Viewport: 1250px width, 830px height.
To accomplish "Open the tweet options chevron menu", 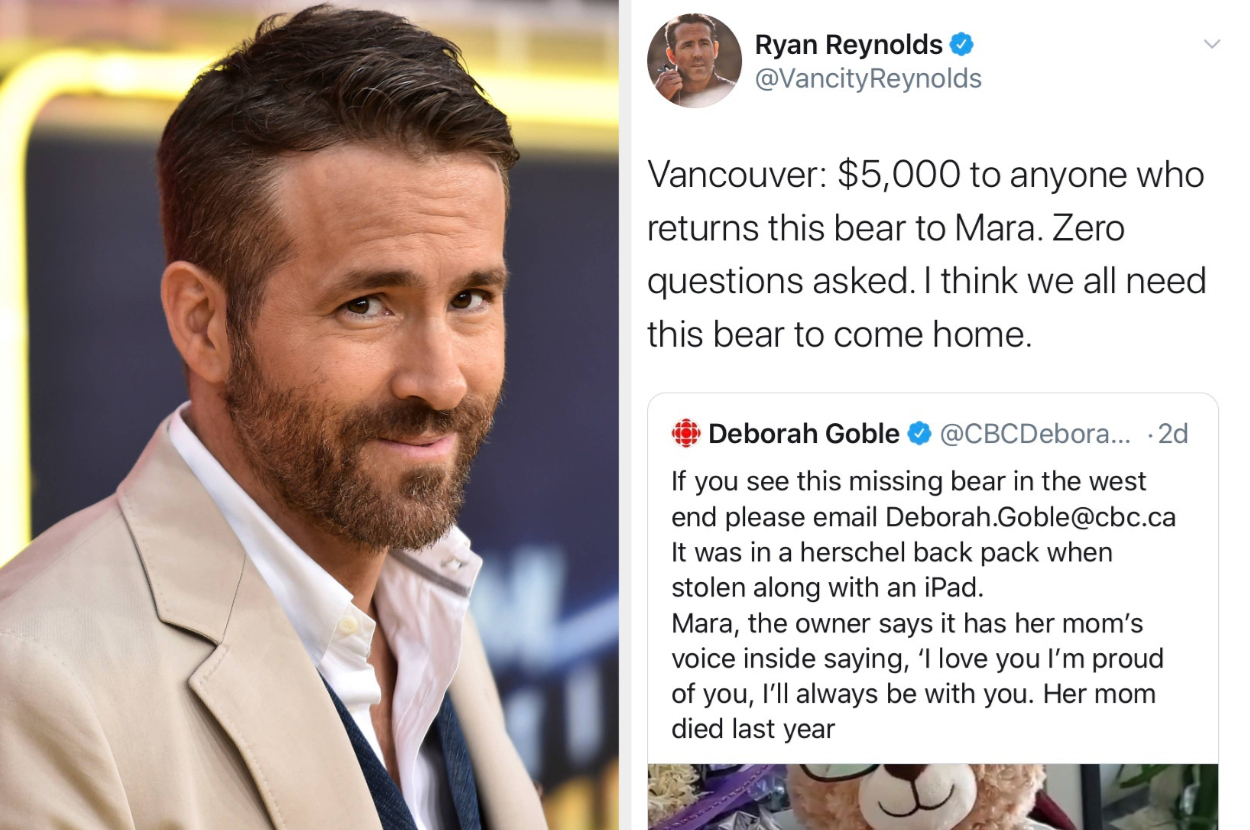I will (x=1212, y=44).
